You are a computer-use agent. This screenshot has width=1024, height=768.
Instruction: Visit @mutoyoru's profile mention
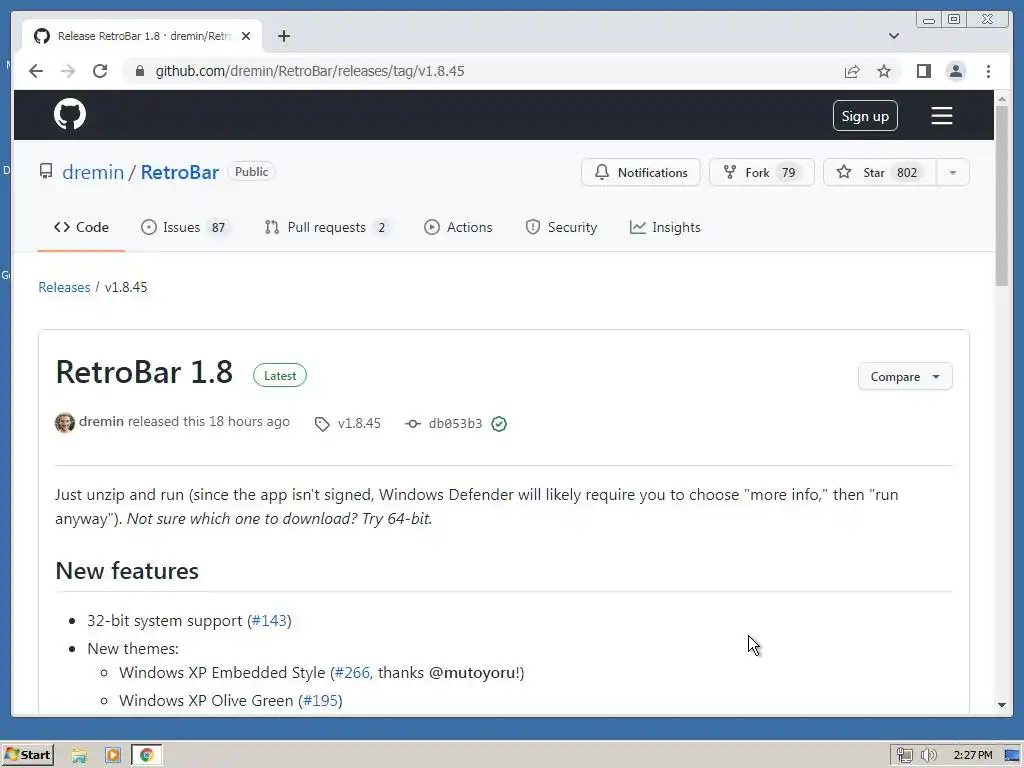tap(472, 673)
